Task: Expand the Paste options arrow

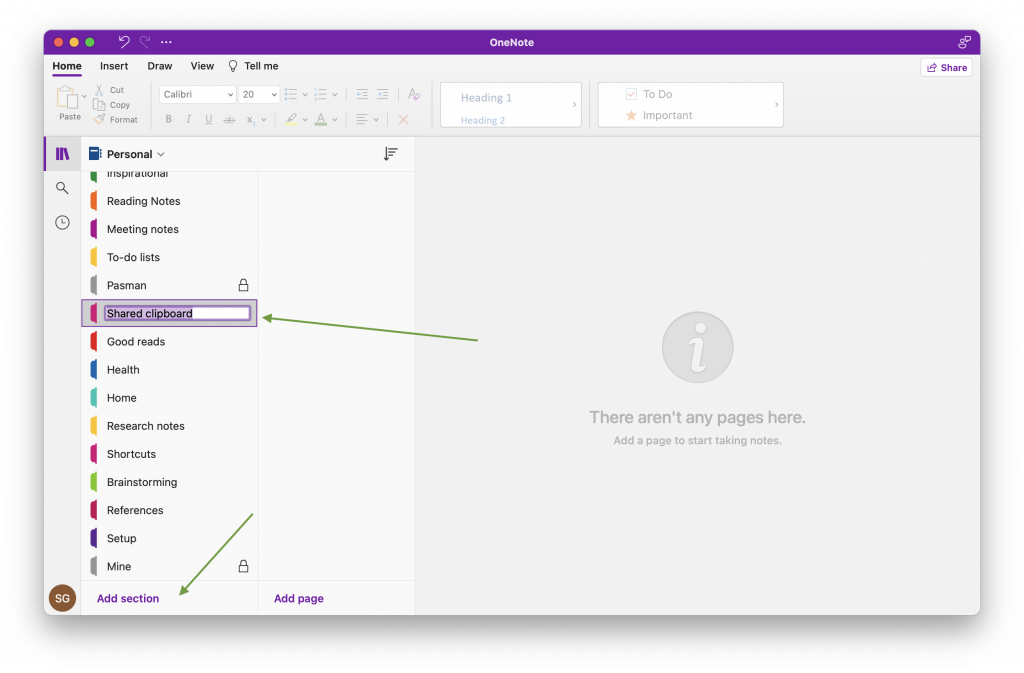Action: [84, 97]
